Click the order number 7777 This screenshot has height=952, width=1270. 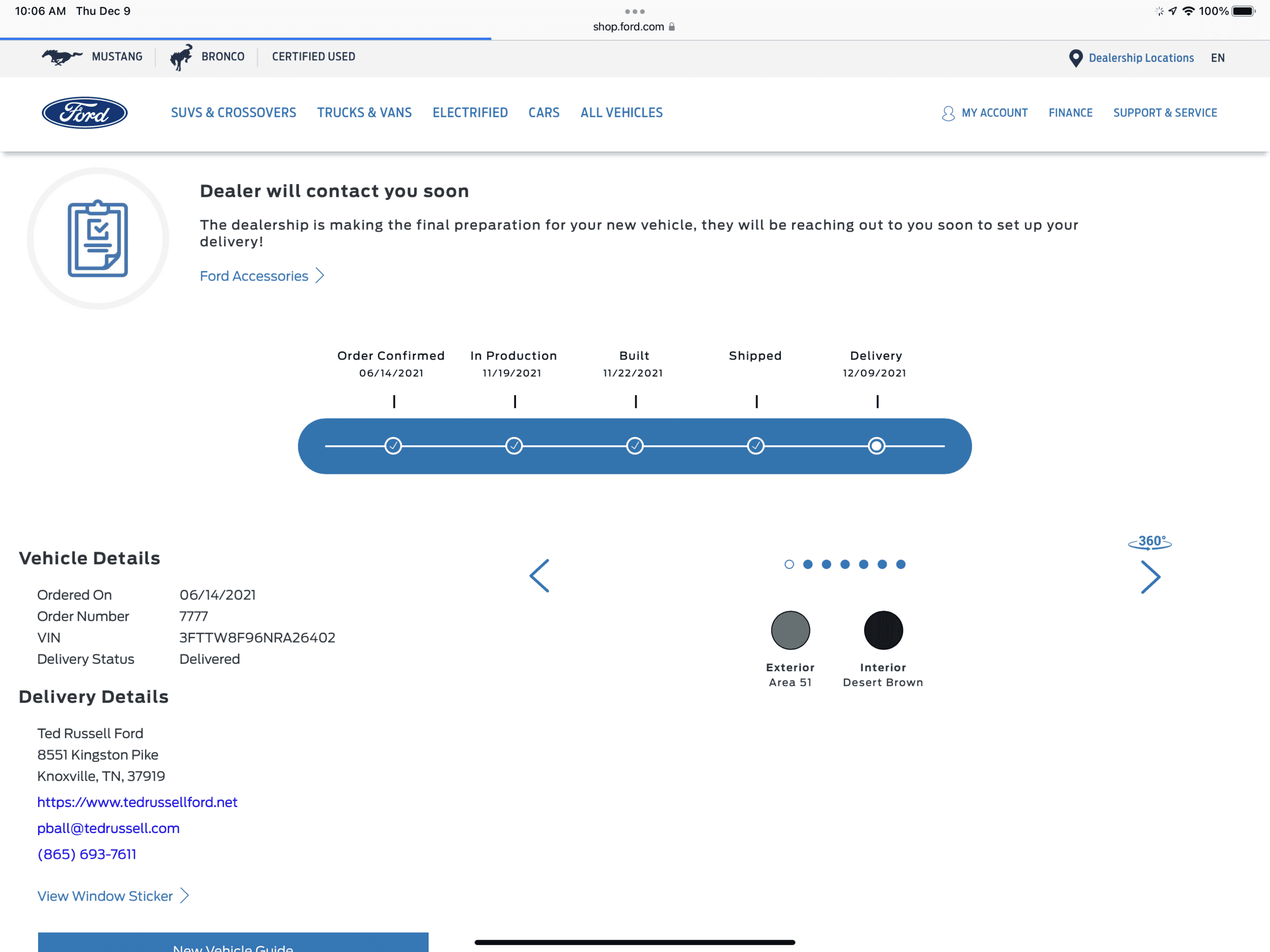(x=194, y=616)
